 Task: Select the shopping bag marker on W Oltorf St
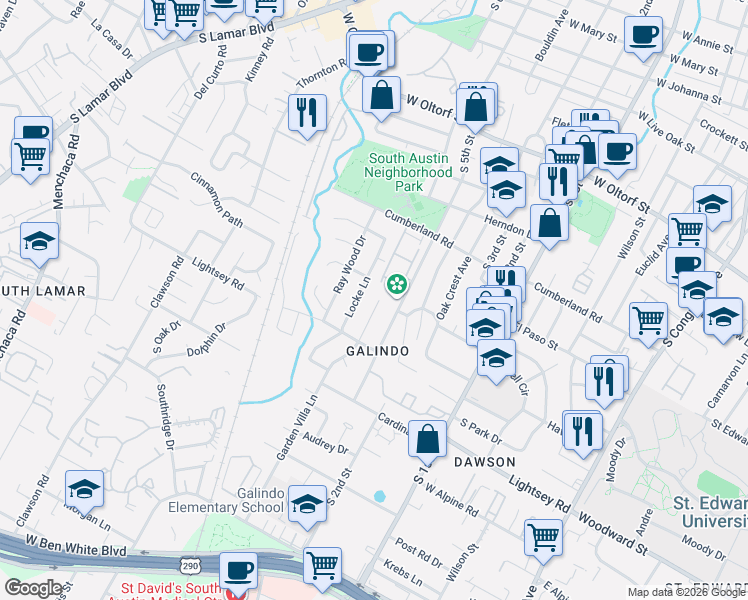coord(381,96)
